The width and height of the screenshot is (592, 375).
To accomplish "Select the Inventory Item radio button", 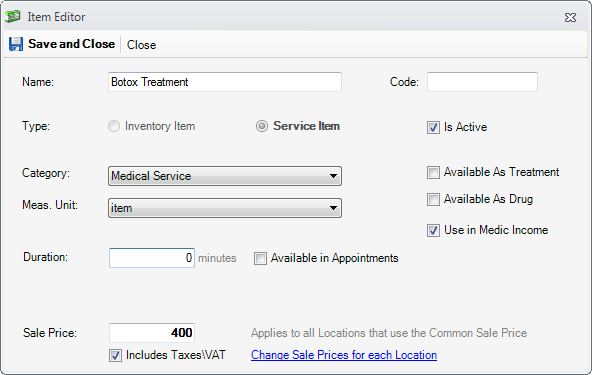I will click(114, 126).
